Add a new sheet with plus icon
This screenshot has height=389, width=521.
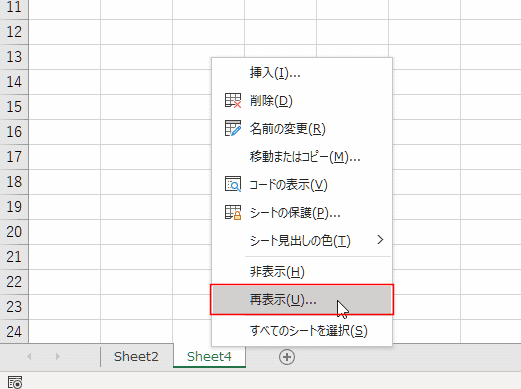(x=287, y=357)
